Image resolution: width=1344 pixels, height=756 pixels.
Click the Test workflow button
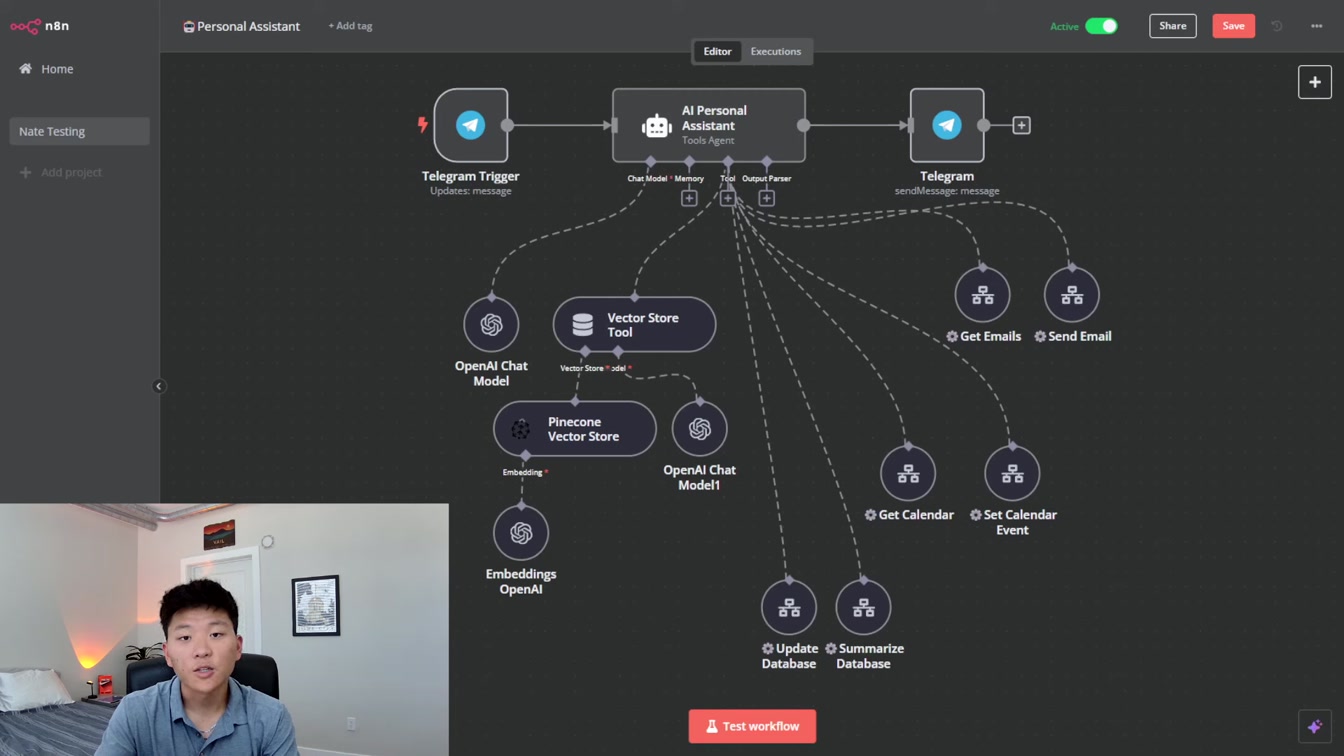click(x=752, y=726)
